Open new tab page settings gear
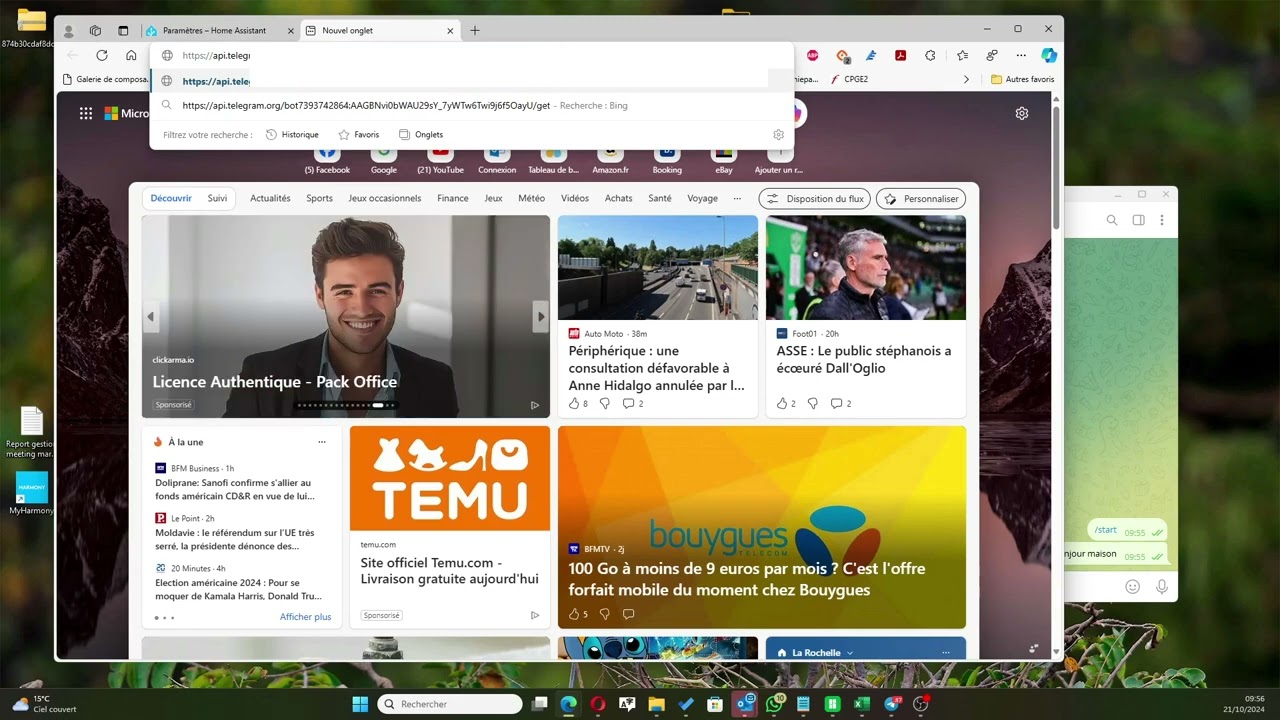Image resolution: width=1280 pixels, height=720 pixels. pyautogui.click(x=1022, y=114)
